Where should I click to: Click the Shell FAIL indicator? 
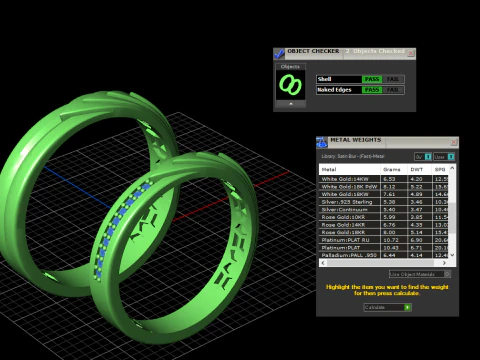[393, 79]
